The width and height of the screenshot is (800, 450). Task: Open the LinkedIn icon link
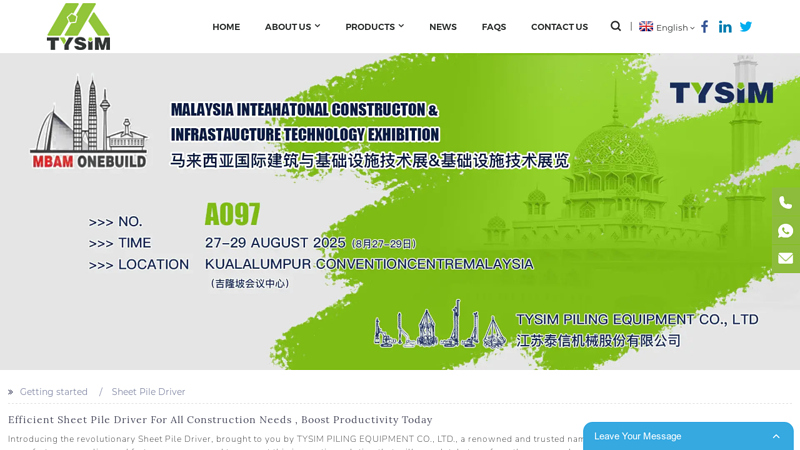point(725,27)
